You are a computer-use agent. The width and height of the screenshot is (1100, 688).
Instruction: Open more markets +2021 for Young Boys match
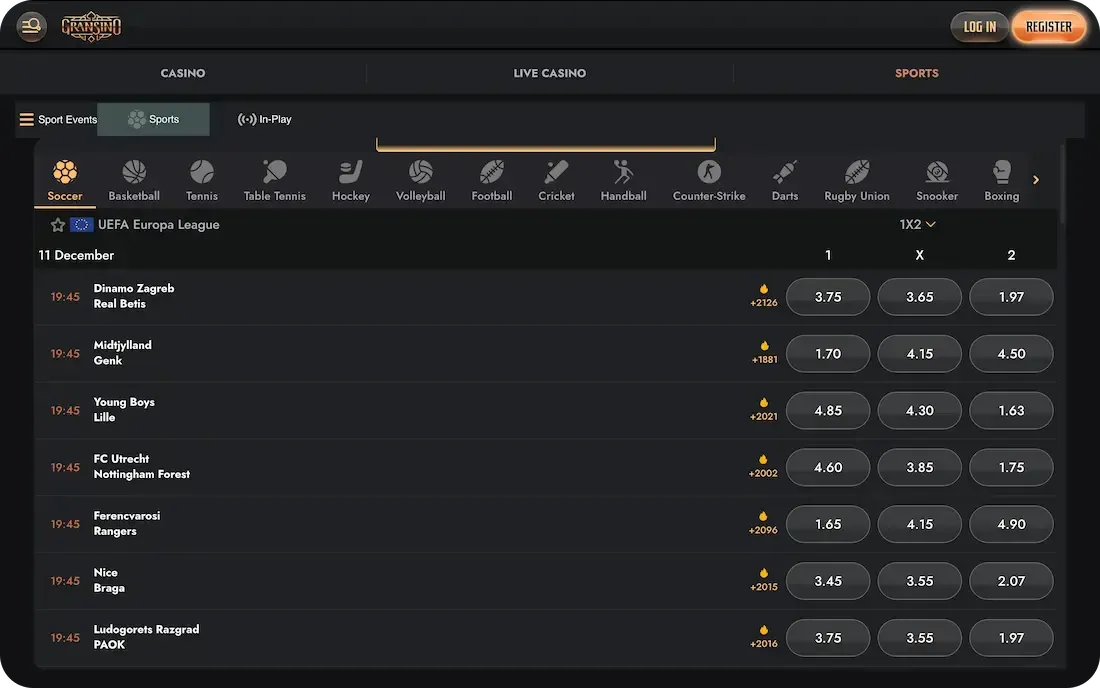pyautogui.click(x=763, y=410)
